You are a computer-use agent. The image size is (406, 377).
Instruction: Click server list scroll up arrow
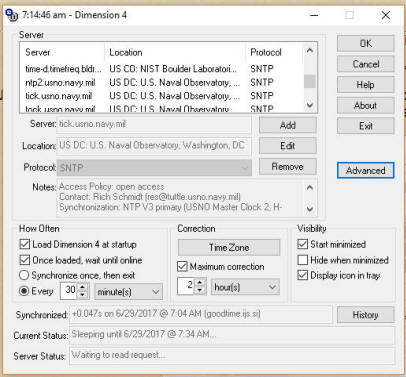coord(310,51)
